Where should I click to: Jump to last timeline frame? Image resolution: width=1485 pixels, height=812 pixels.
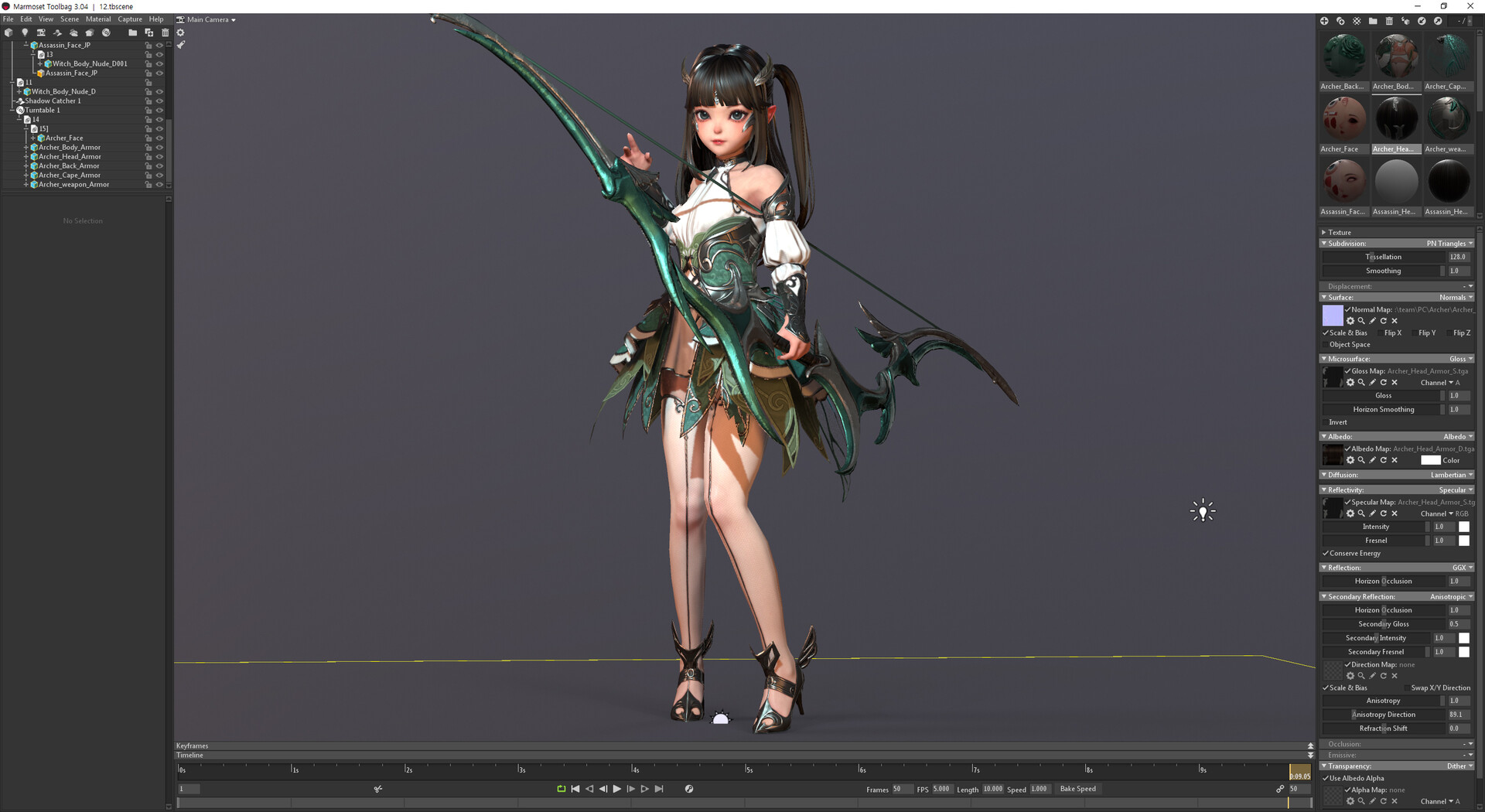pyautogui.click(x=659, y=789)
